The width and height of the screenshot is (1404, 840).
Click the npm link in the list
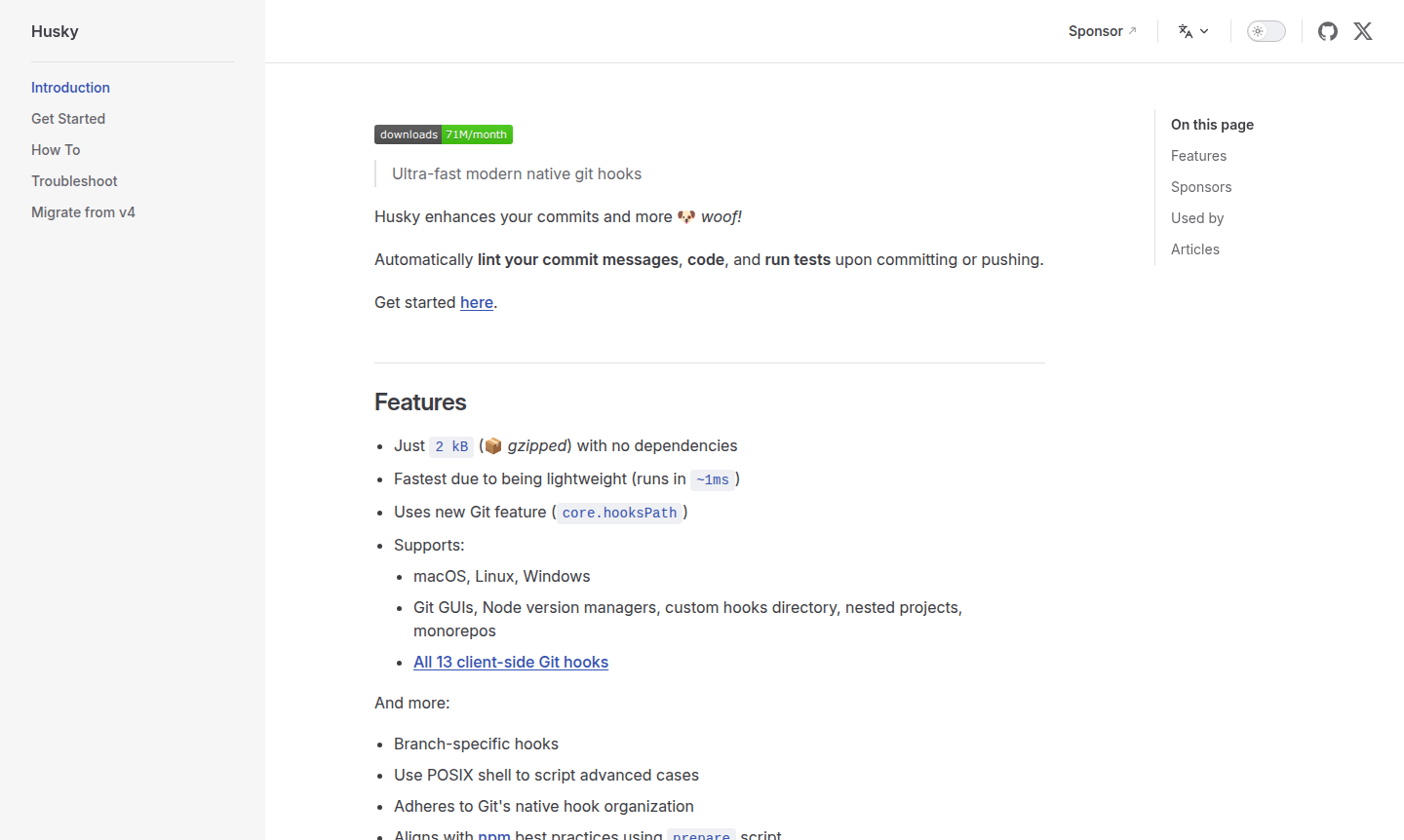(x=494, y=834)
